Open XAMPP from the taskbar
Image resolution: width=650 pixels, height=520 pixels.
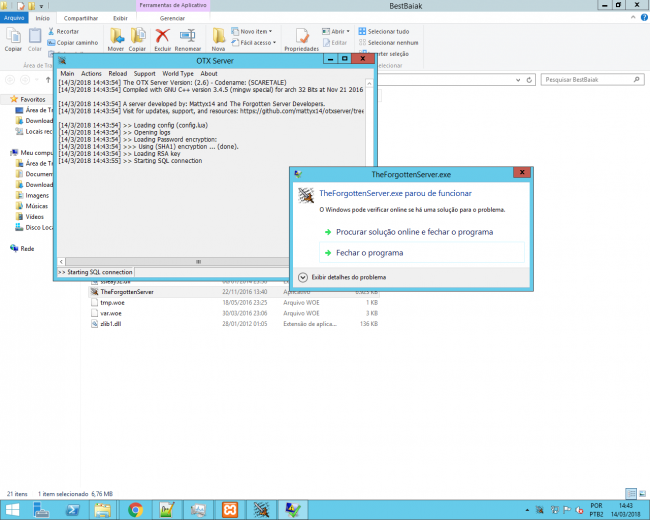pyautogui.click(x=230, y=510)
